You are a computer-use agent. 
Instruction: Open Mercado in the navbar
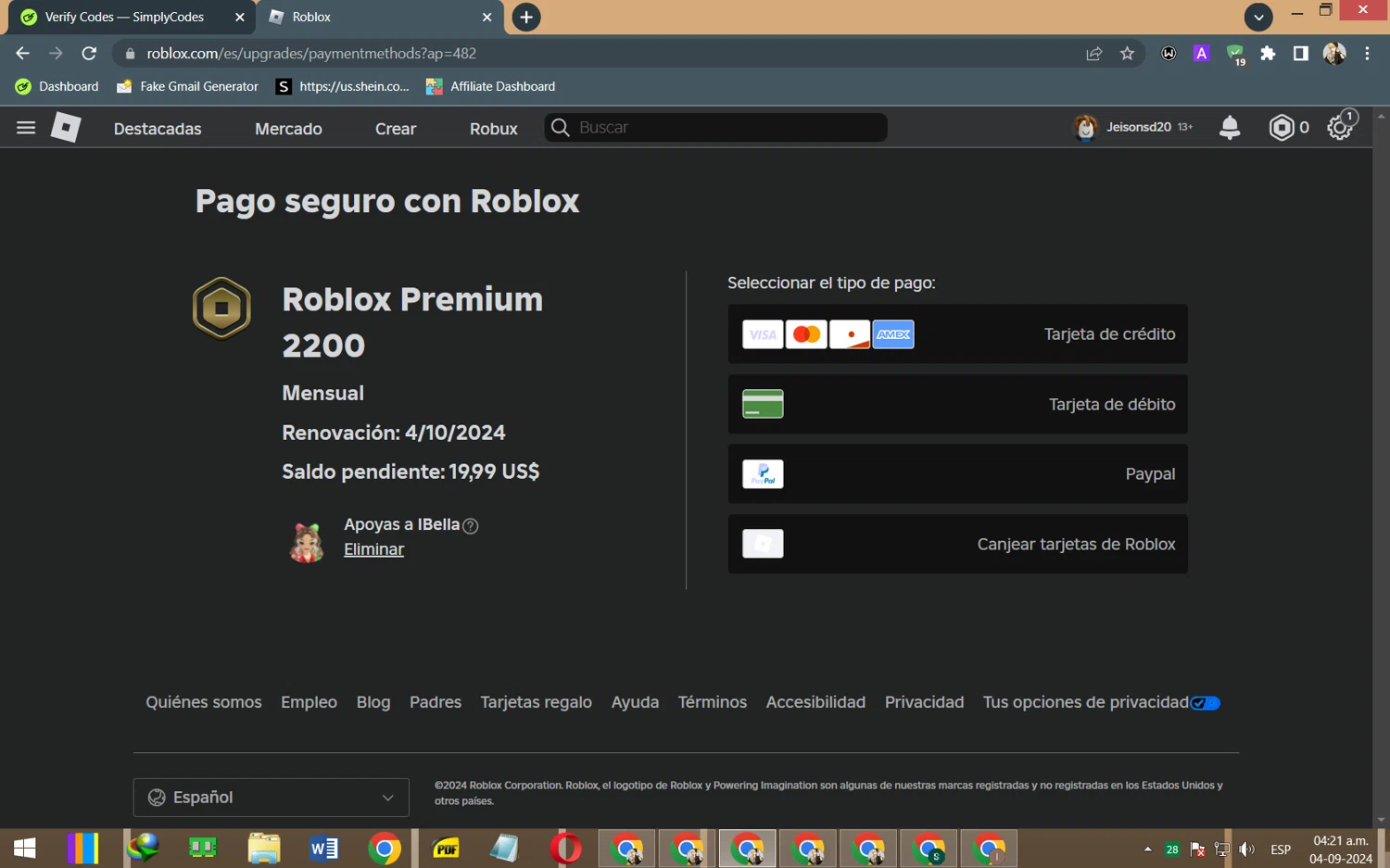(288, 129)
